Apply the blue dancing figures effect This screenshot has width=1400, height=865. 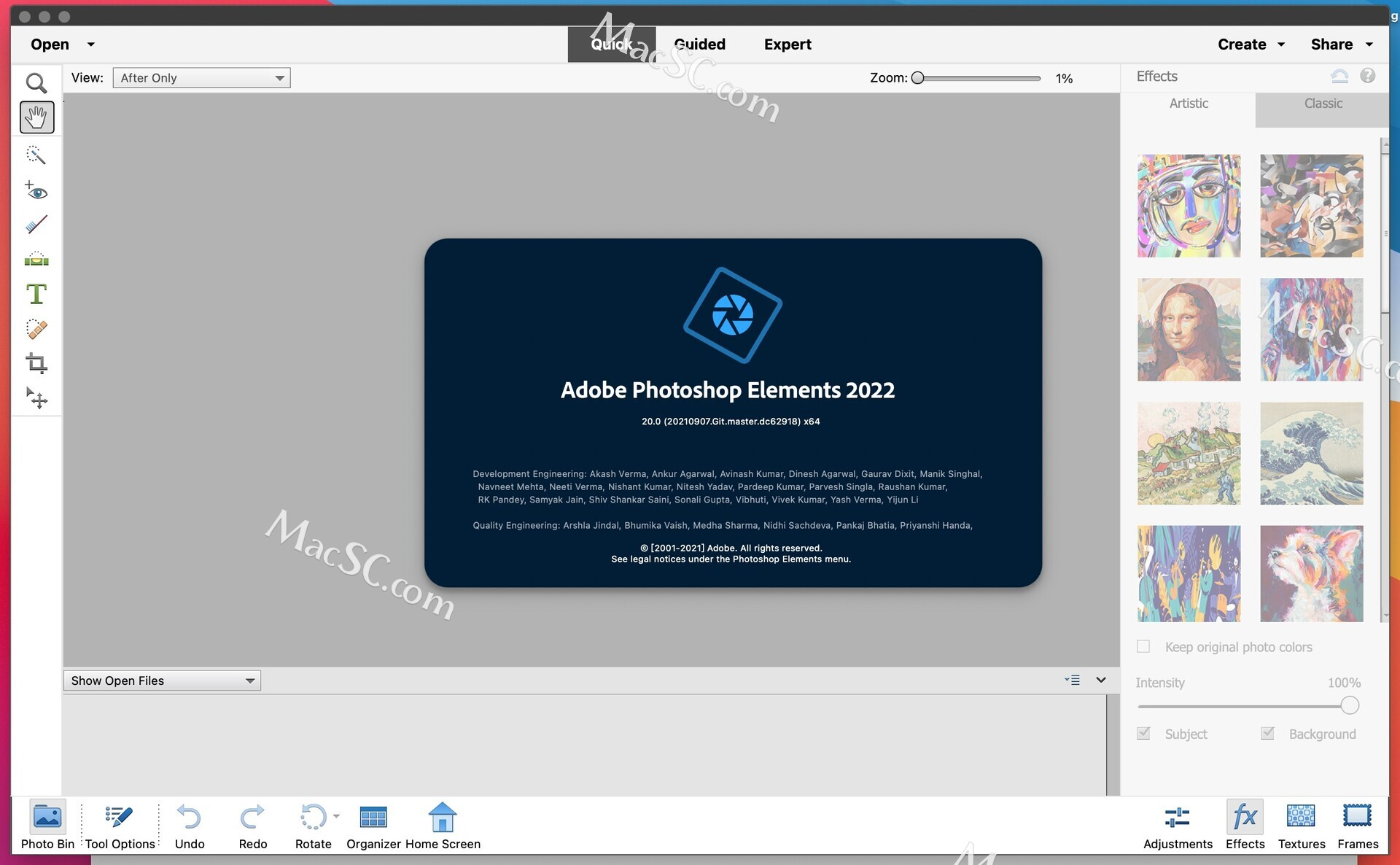click(1189, 573)
